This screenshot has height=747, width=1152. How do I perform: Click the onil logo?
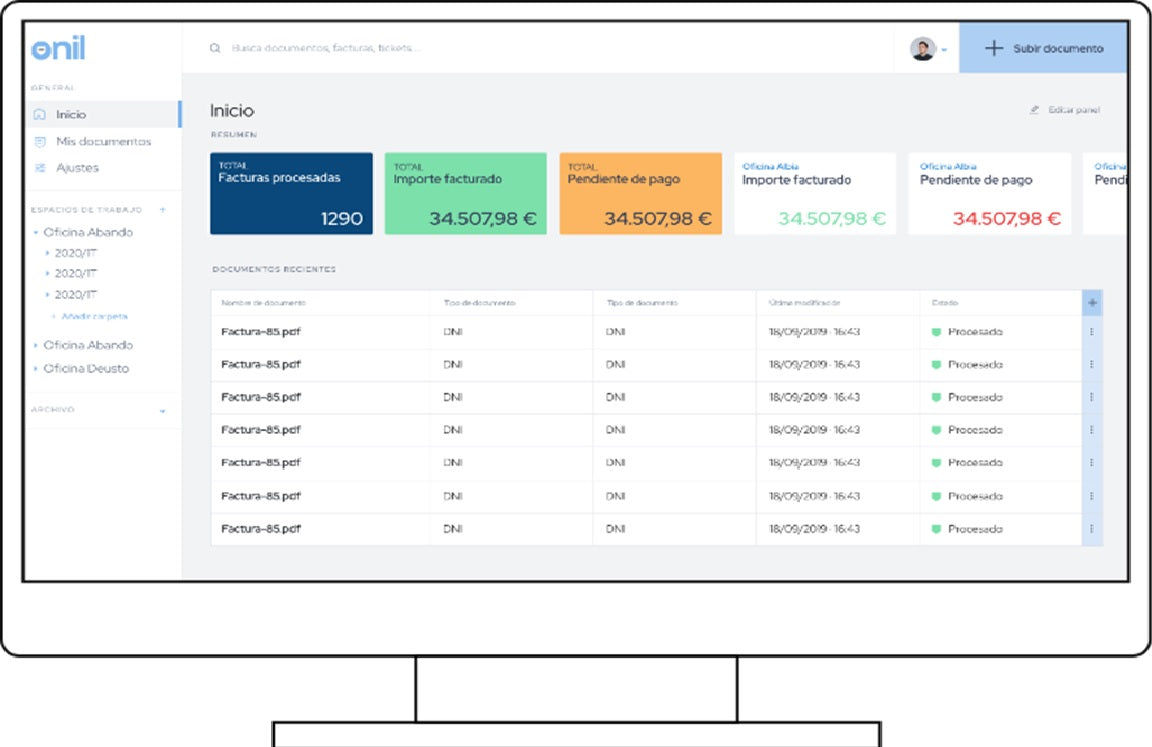tap(59, 49)
